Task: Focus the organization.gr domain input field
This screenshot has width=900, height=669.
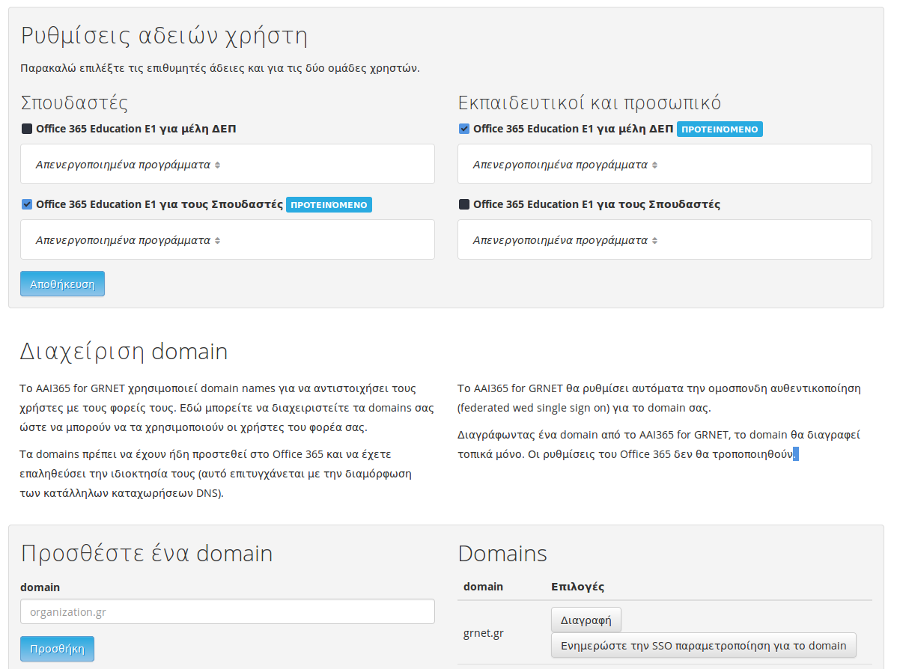Action: pyautogui.click(x=227, y=612)
